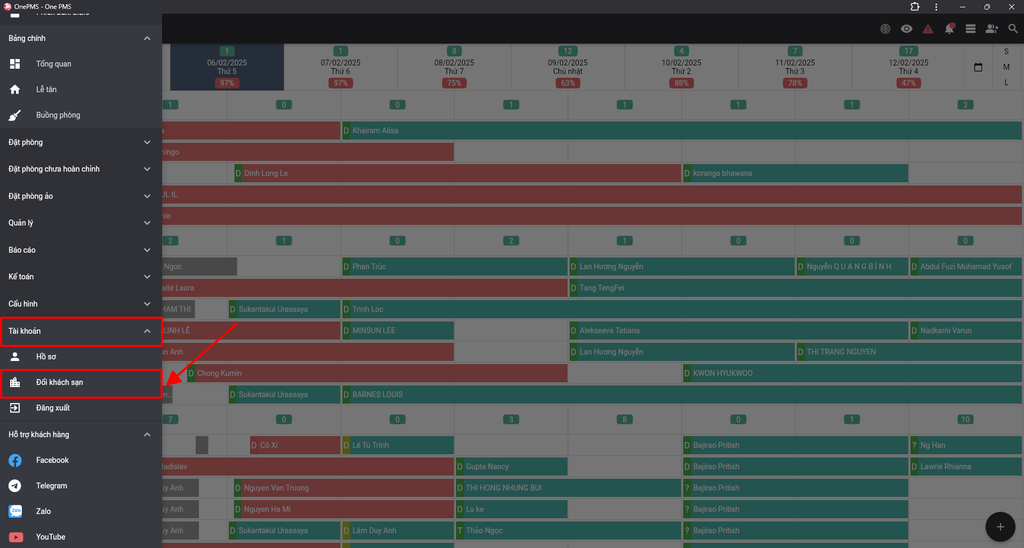Viewport: 1024px width, 548px height.
Task: Open Dinh Long Le booking
Action: point(457,173)
